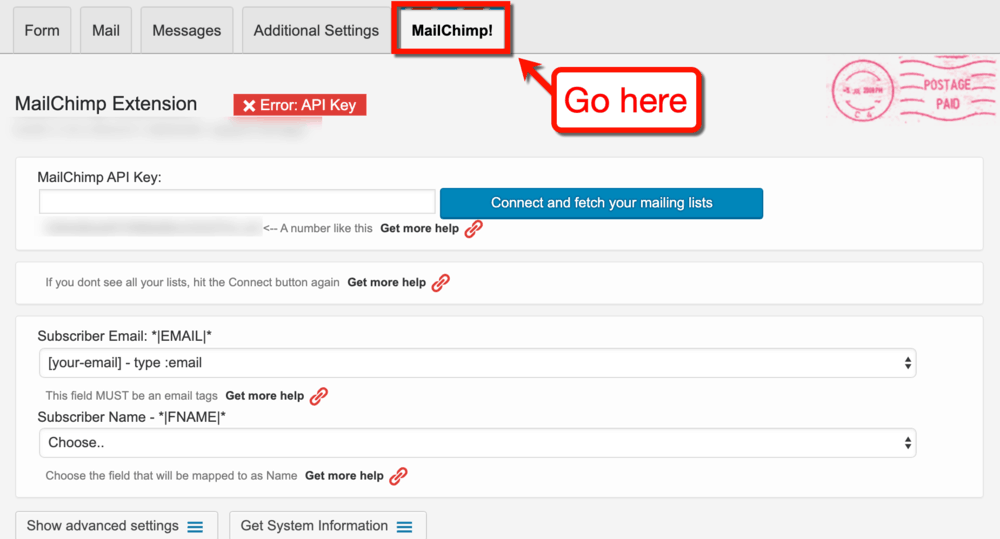Go to Additional Settings tab

point(316,31)
